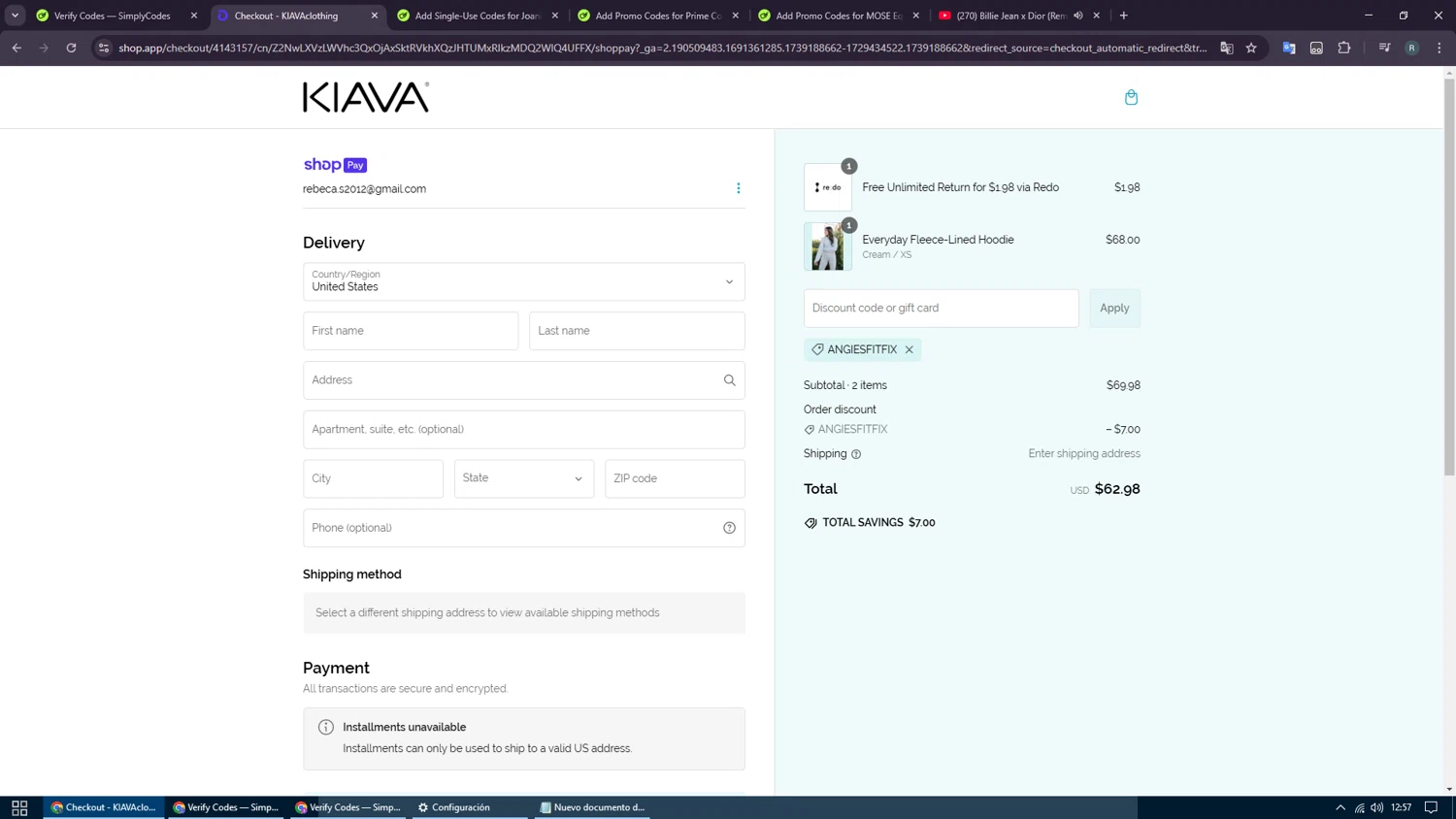Viewport: 1456px width, 819px height.
Task: Remove the ANGIESFITFIX discount code
Action: point(910,349)
